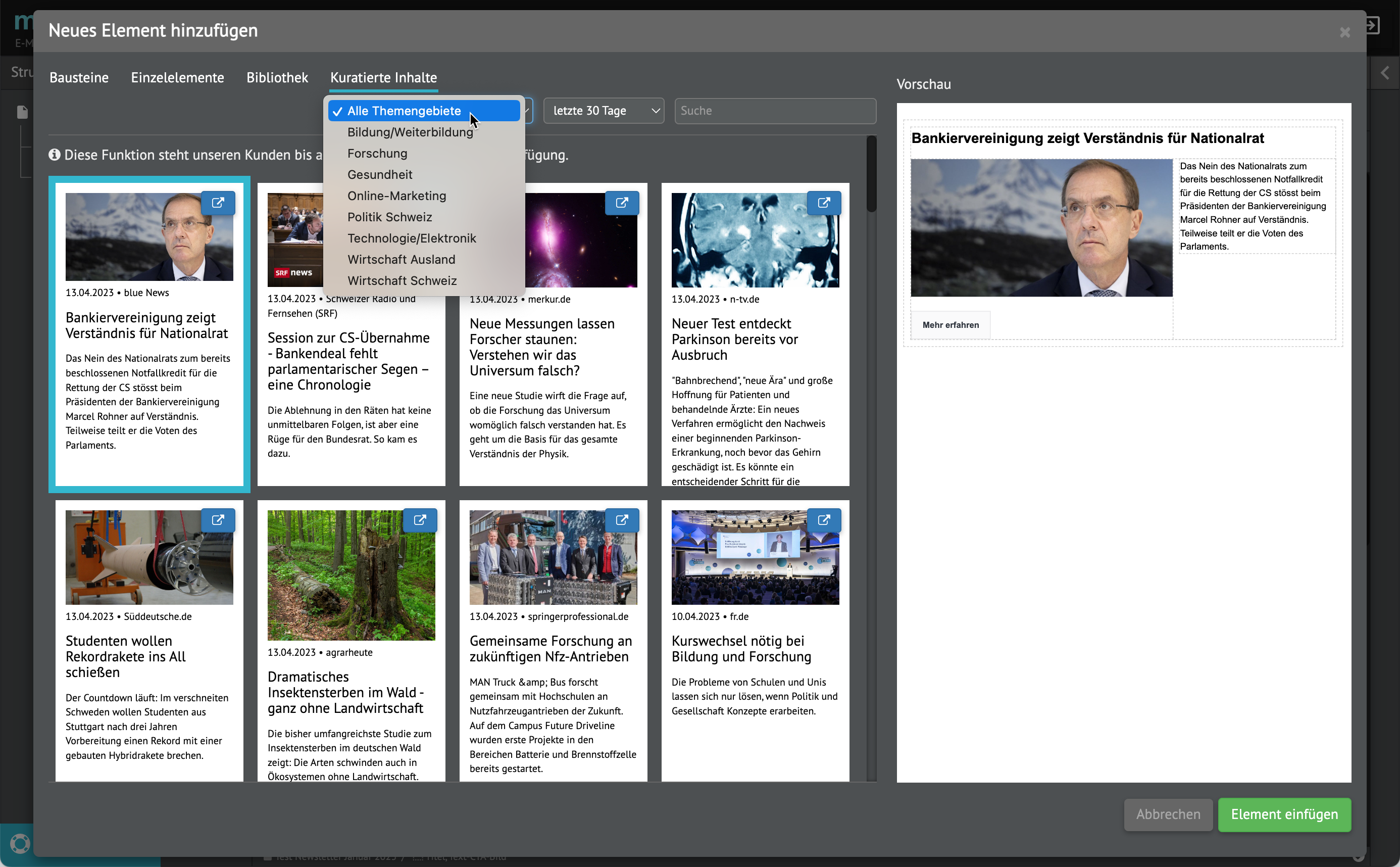Click the info icon beside Diese Funktion
The height and width of the screenshot is (867, 1400).
pos(55,154)
